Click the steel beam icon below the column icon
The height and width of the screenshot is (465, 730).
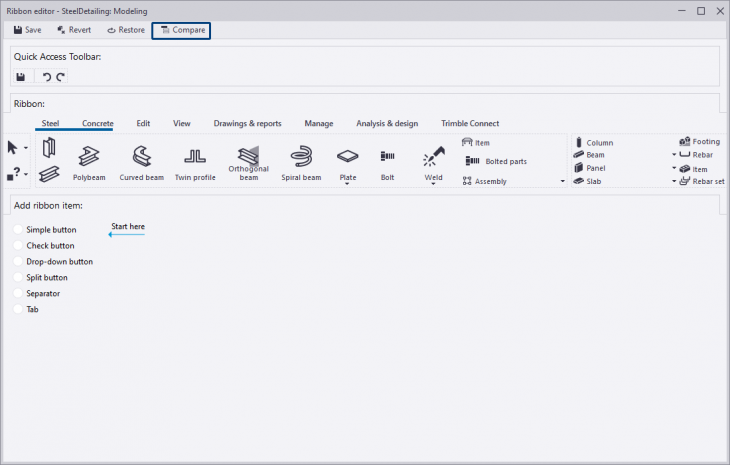(49, 174)
